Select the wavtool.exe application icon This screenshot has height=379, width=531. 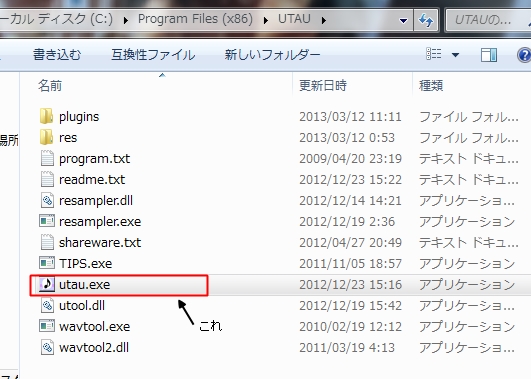(x=47, y=327)
